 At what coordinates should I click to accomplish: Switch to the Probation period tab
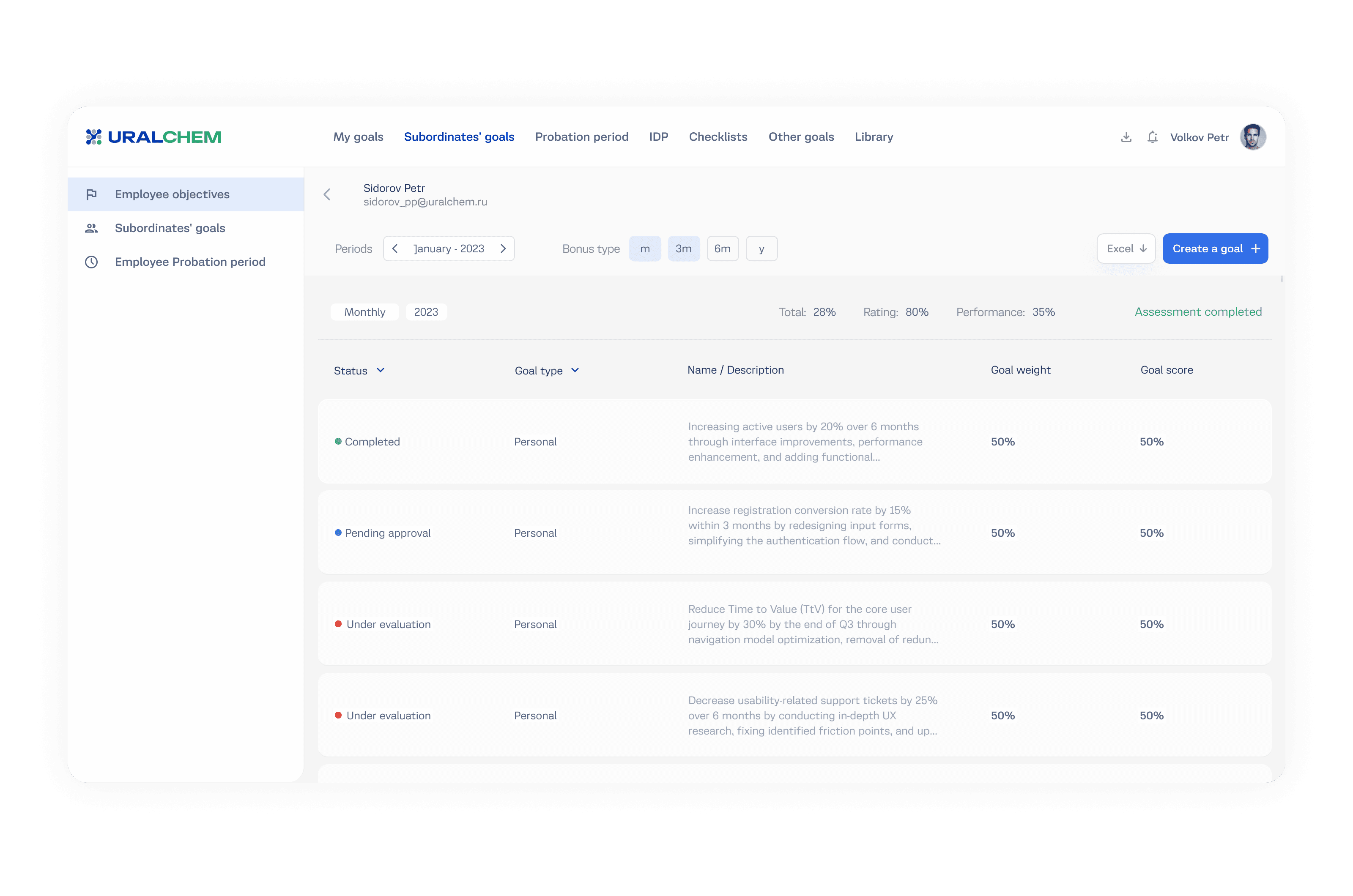[581, 137]
